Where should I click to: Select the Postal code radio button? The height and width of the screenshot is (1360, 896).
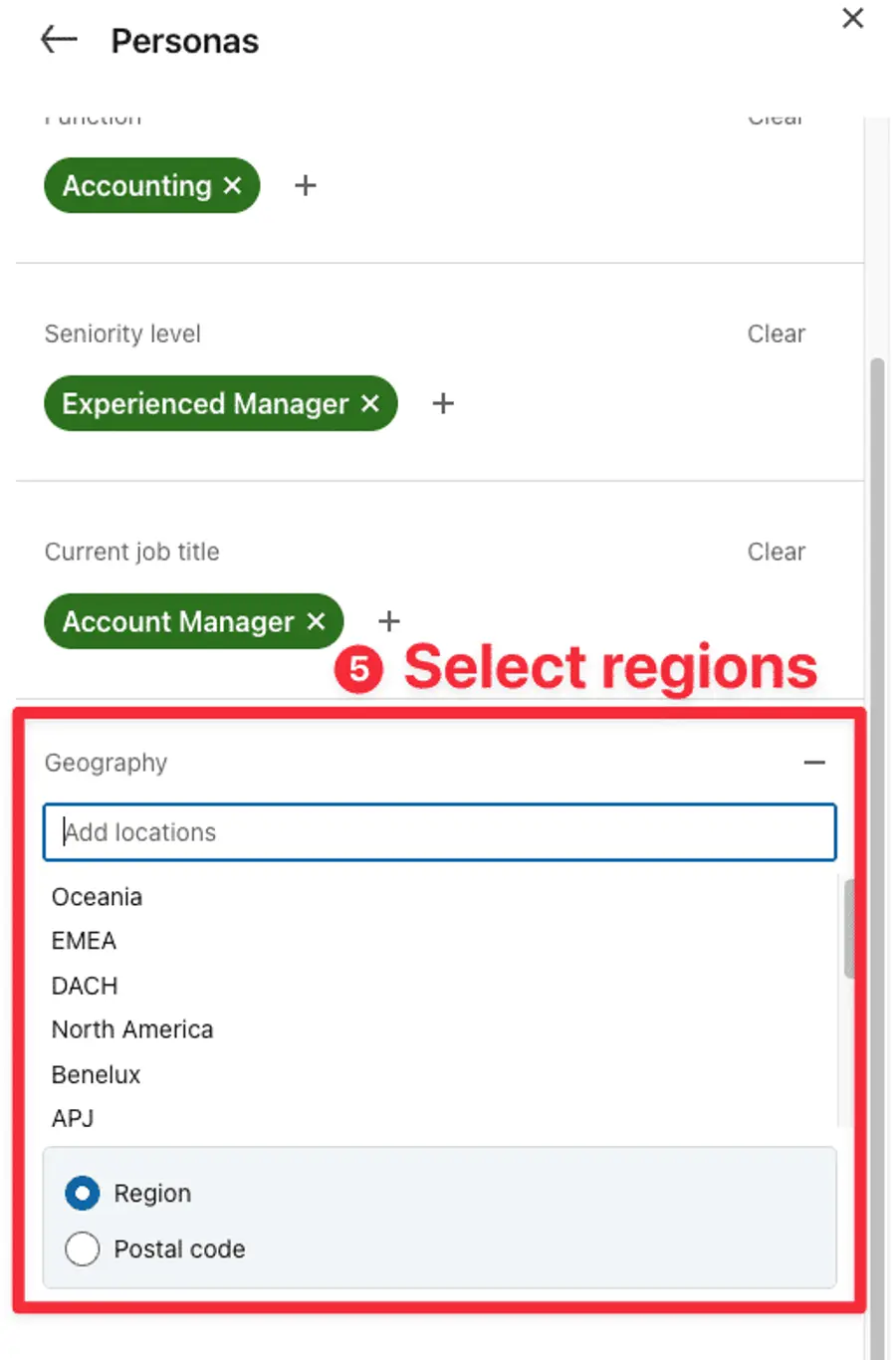83,1248
